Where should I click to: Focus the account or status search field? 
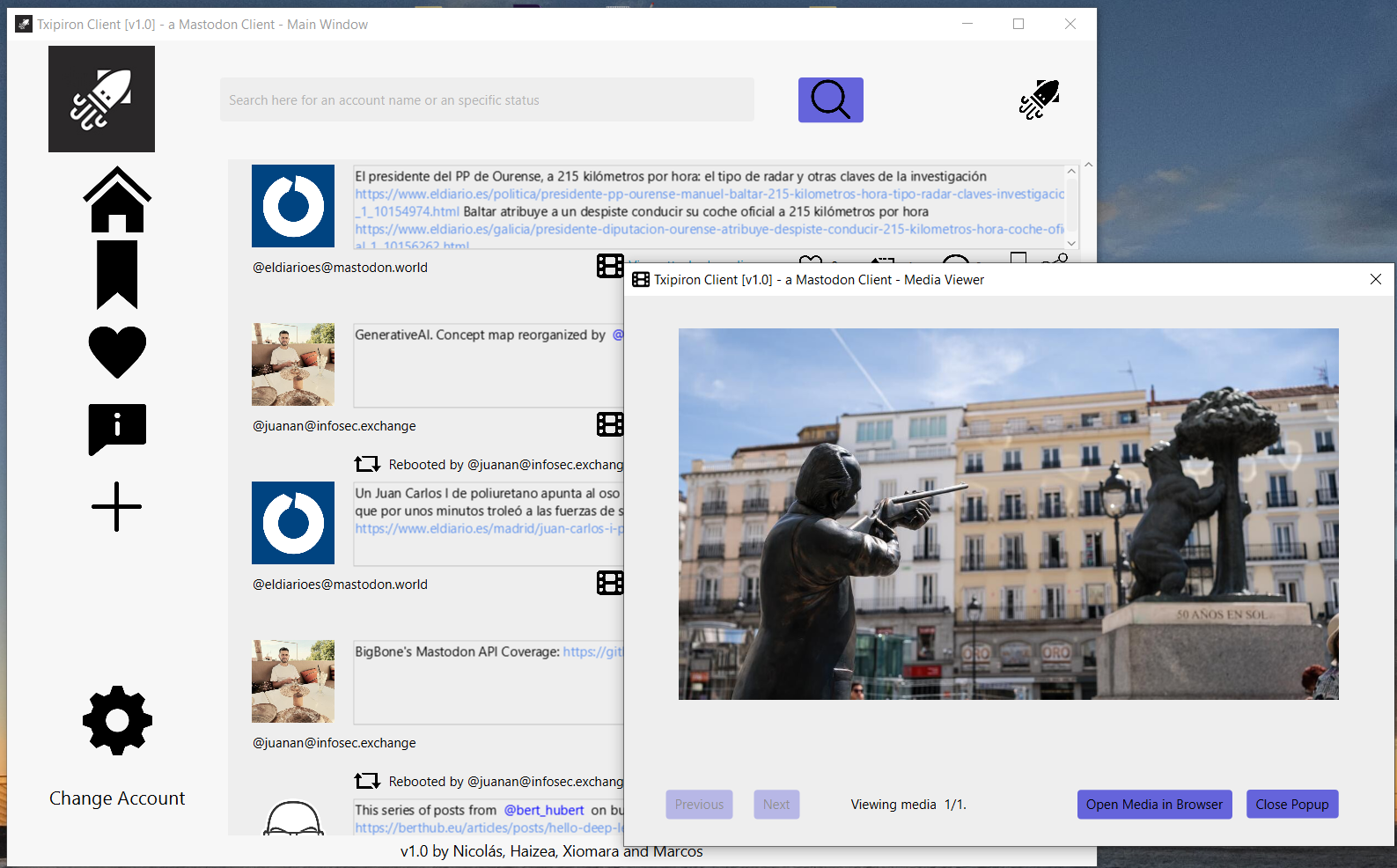click(487, 99)
